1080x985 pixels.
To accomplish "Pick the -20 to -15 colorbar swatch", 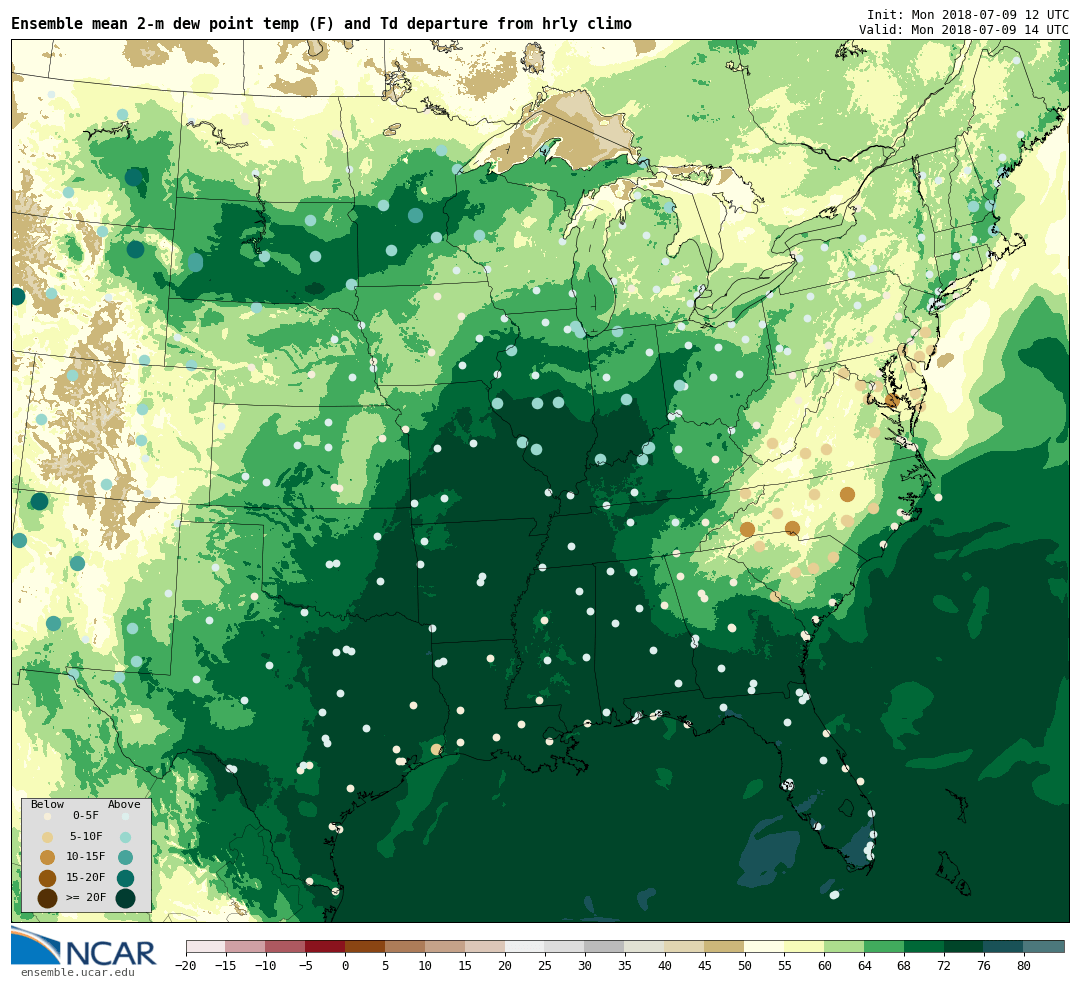I will coord(206,946).
